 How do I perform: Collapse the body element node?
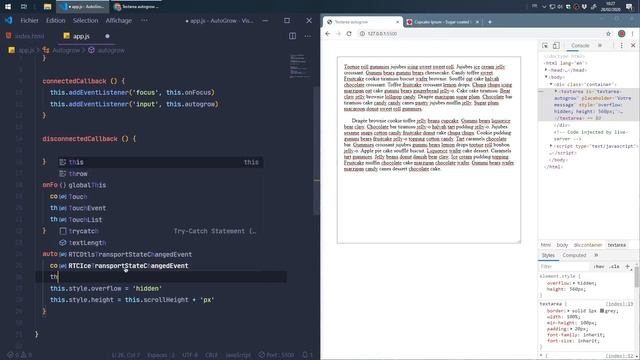point(546,77)
